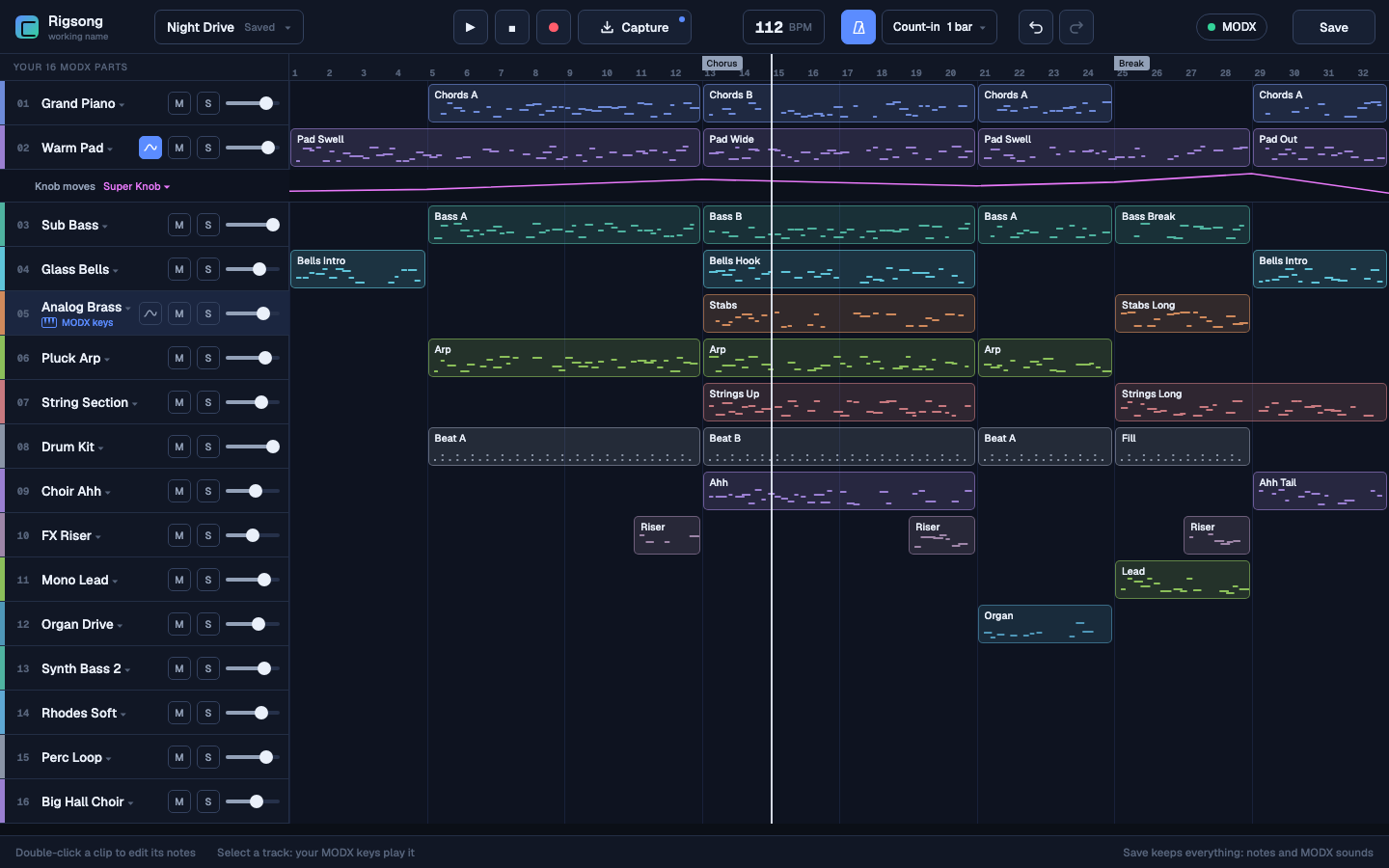The height and width of the screenshot is (868, 1389).
Task: Click the 112 BPM tempo field
Action: pos(783,27)
